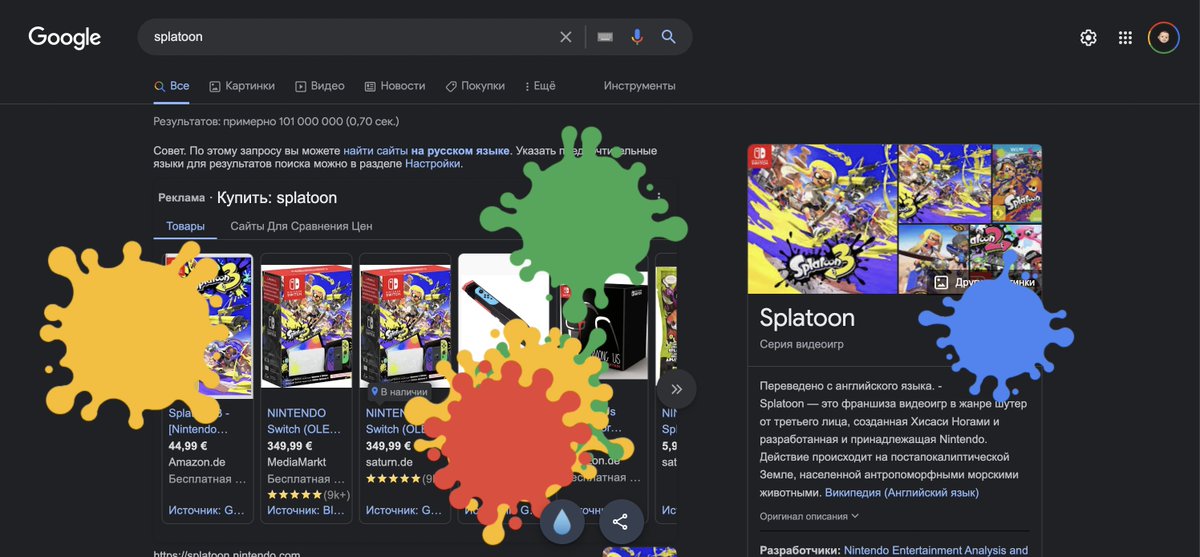This screenshot has height=557, width=1200.
Task: Open the Настройки link in the tip
Action: click(x=432, y=163)
